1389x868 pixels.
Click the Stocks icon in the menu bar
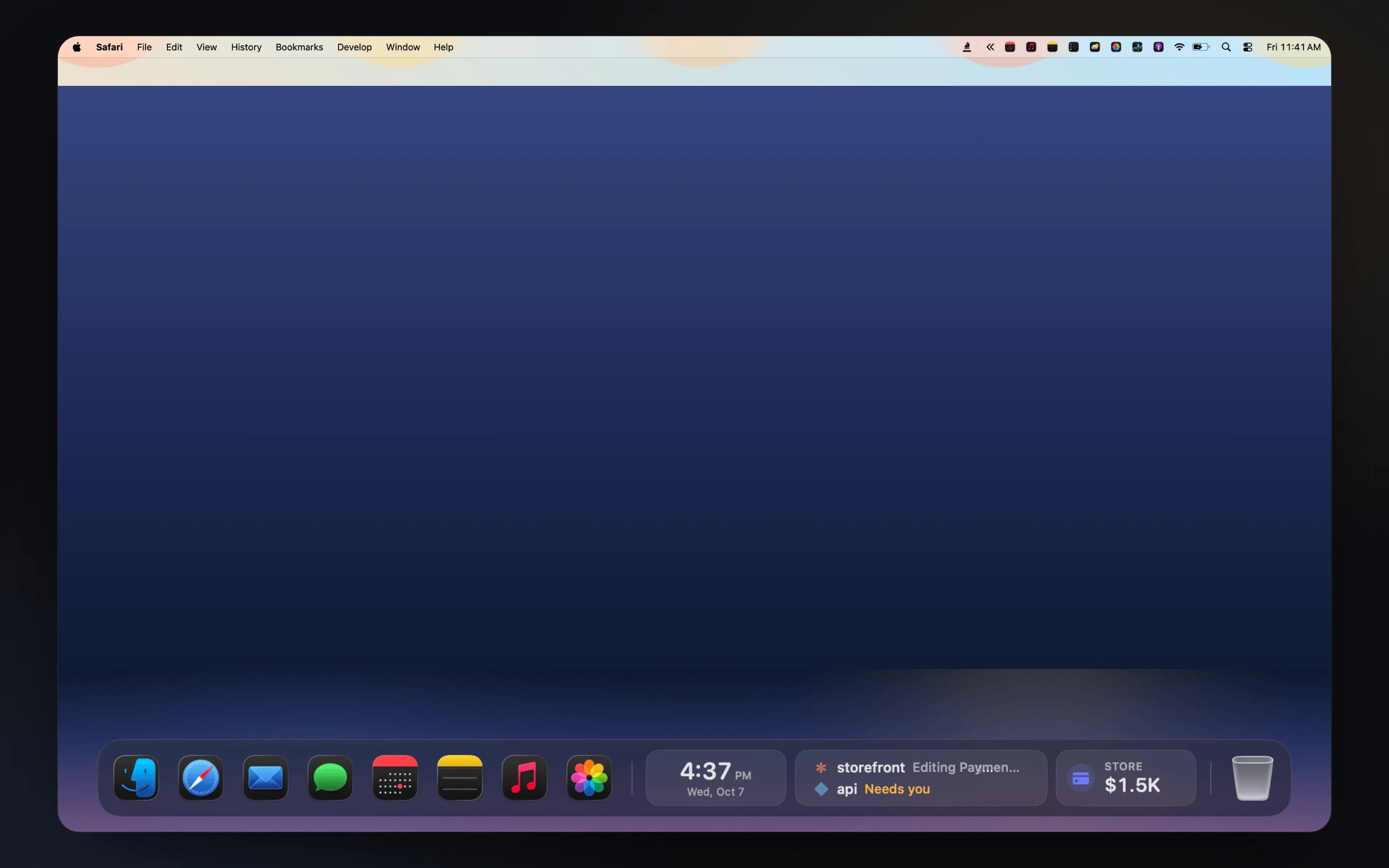point(1138,47)
